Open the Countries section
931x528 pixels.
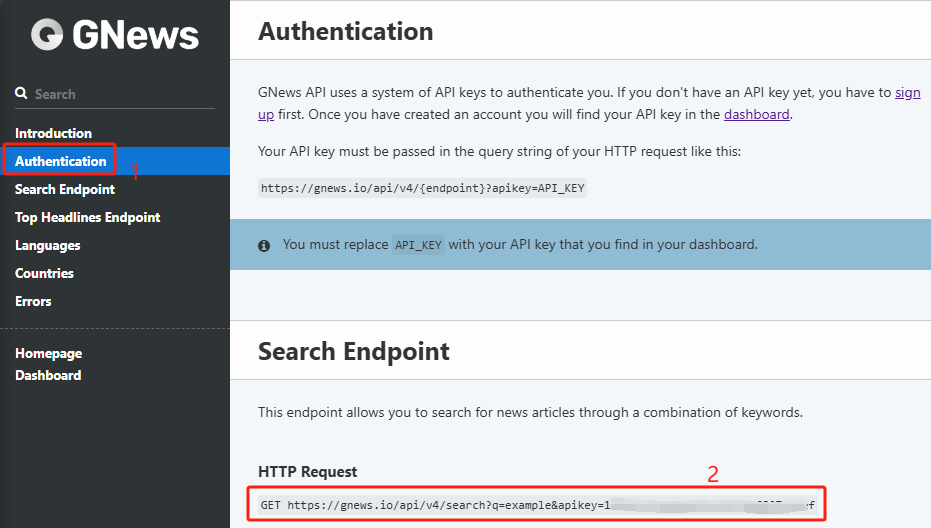tap(45, 273)
